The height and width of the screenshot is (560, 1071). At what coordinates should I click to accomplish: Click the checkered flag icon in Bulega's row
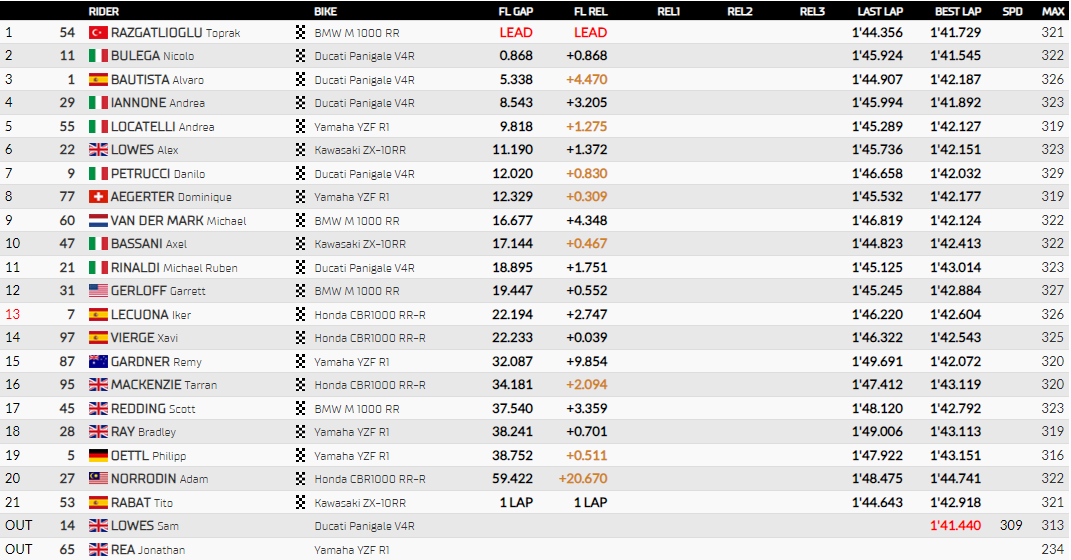point(301,56)
